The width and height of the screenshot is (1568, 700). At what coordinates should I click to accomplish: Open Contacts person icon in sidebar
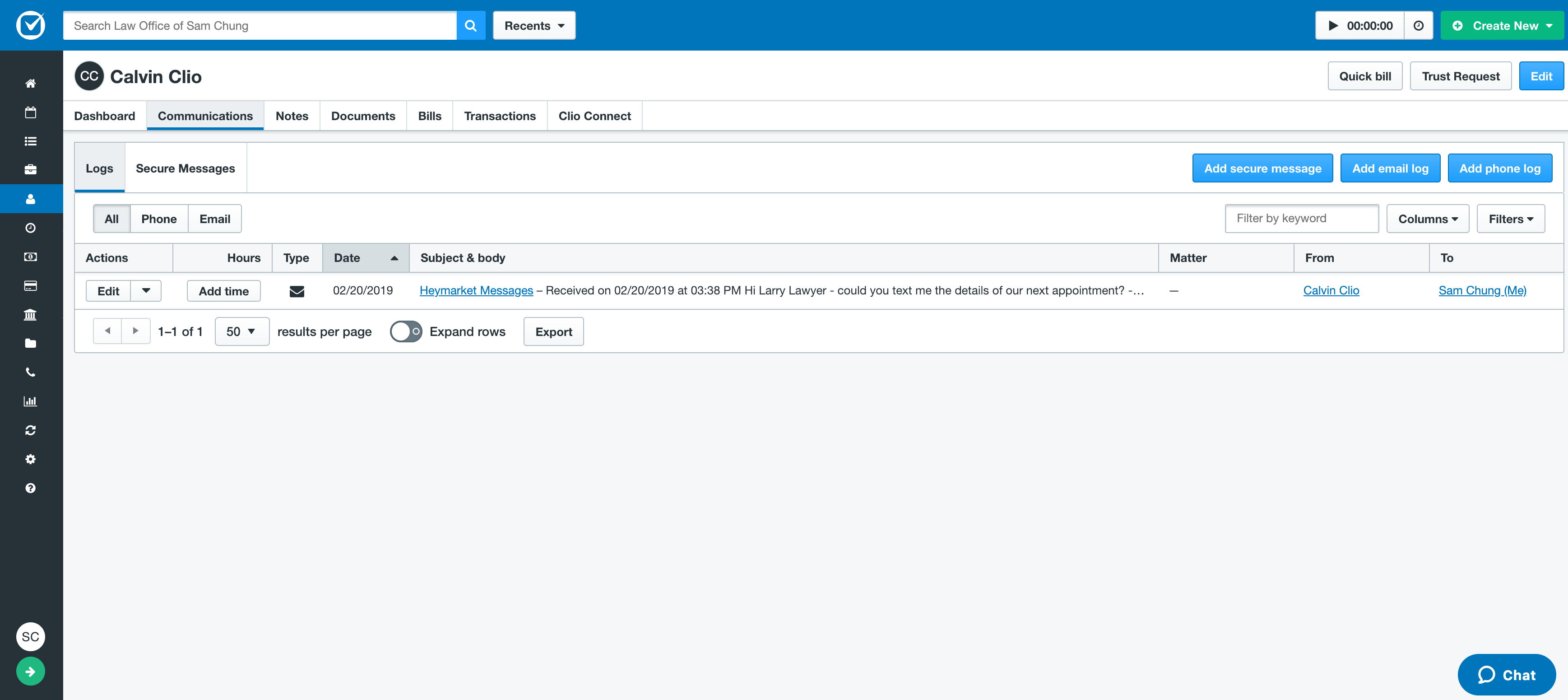30,199
